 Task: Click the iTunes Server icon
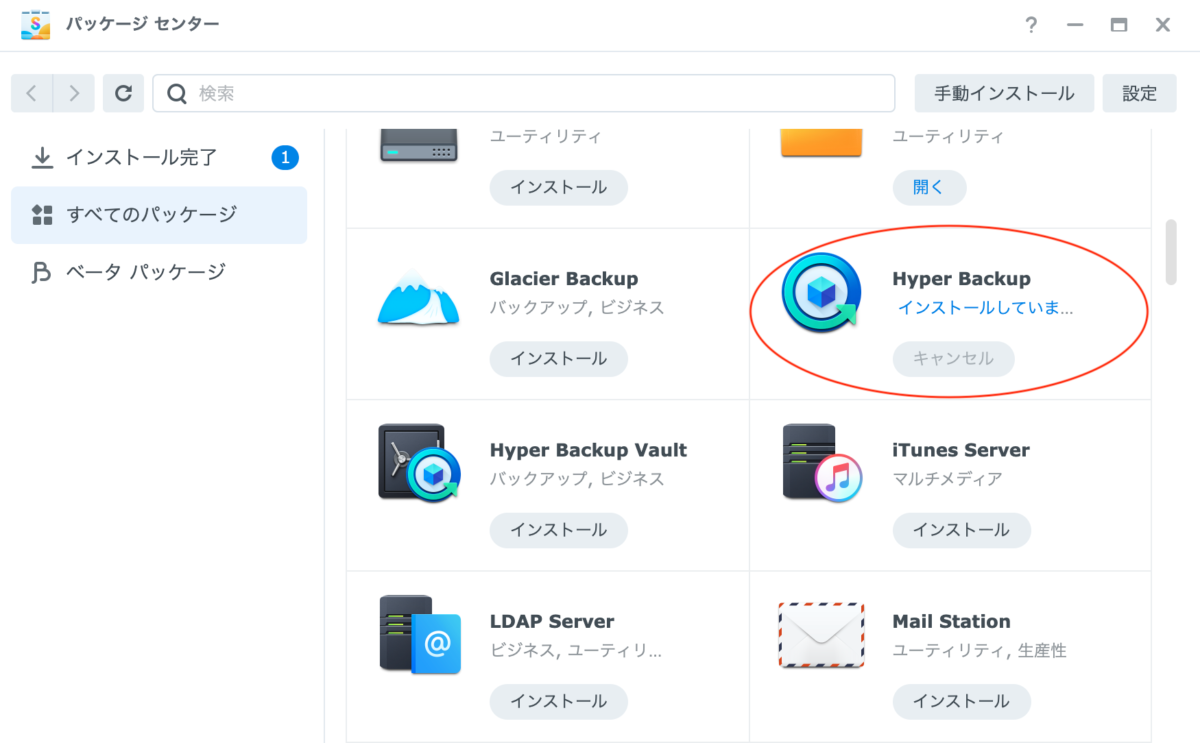pos(822,463)
